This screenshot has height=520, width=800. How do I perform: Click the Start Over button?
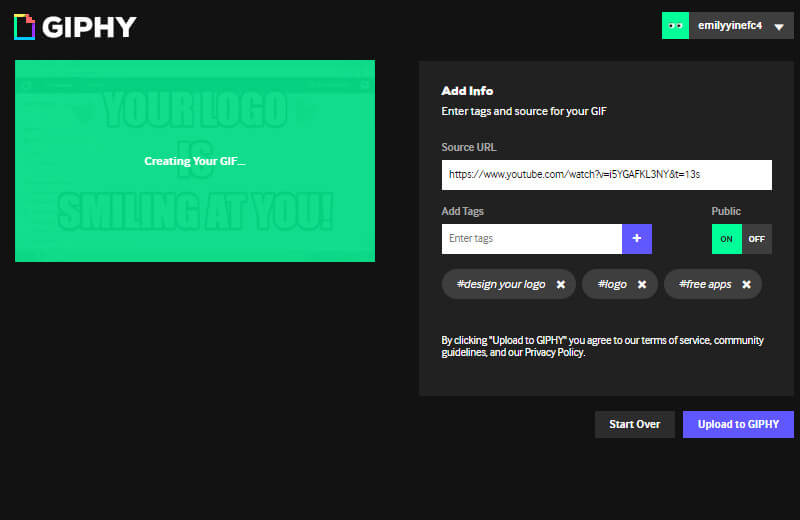coord(634,424)
